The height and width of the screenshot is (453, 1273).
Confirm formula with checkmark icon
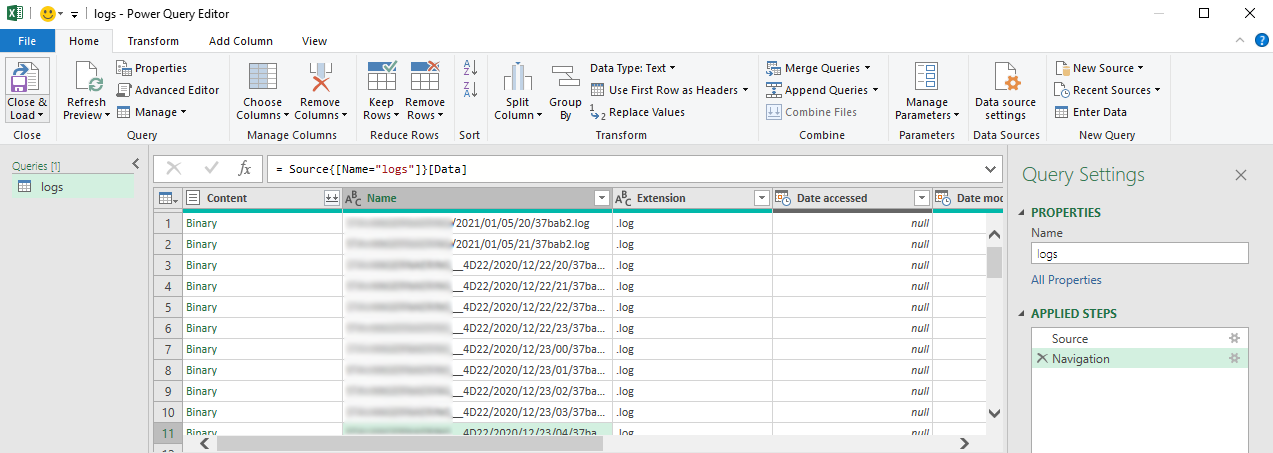click(x=211, y=169)
